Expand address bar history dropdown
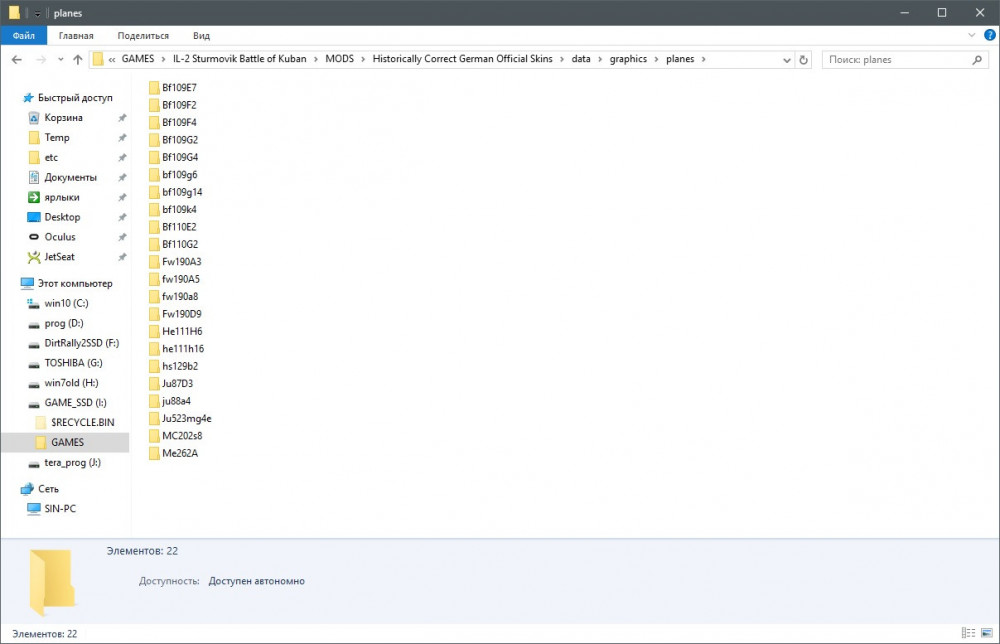 [x=786, y=60]
